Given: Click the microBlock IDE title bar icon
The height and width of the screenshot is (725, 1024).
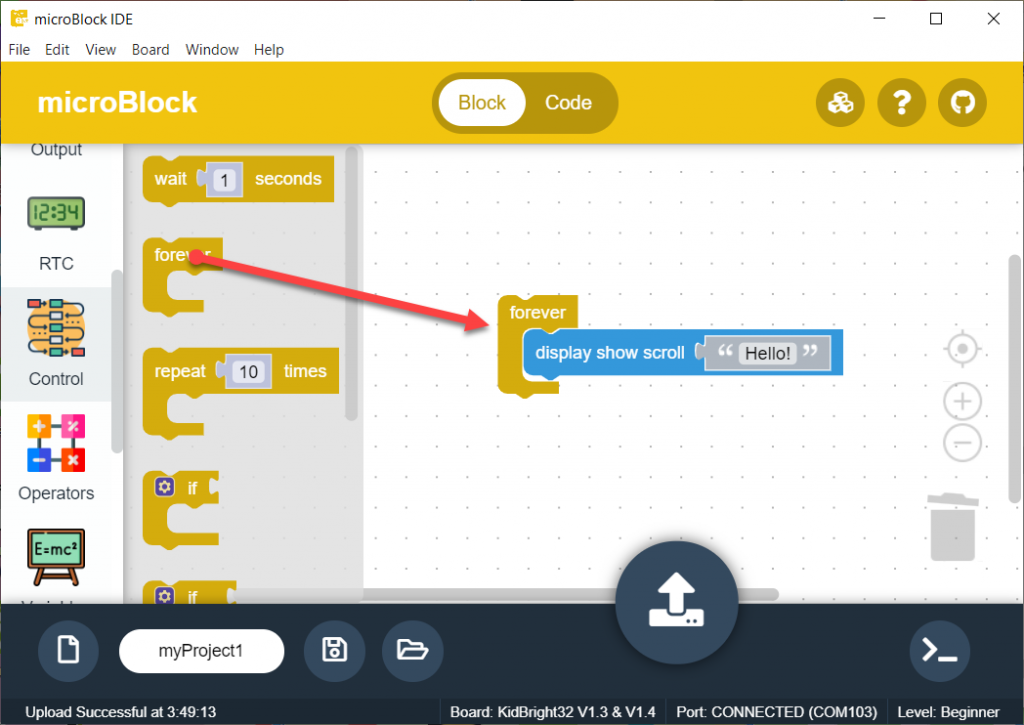Looking at the screenshot, I should click(x=20, y=18).
